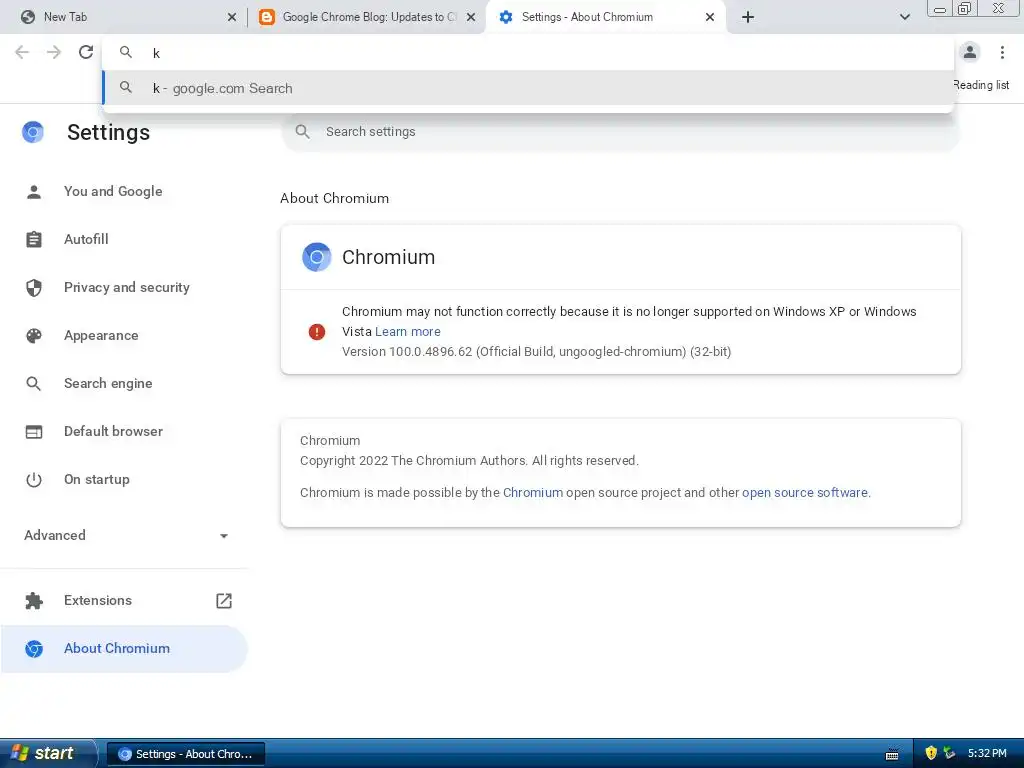Click the Autofill clipboard icon

click(34, 239)
